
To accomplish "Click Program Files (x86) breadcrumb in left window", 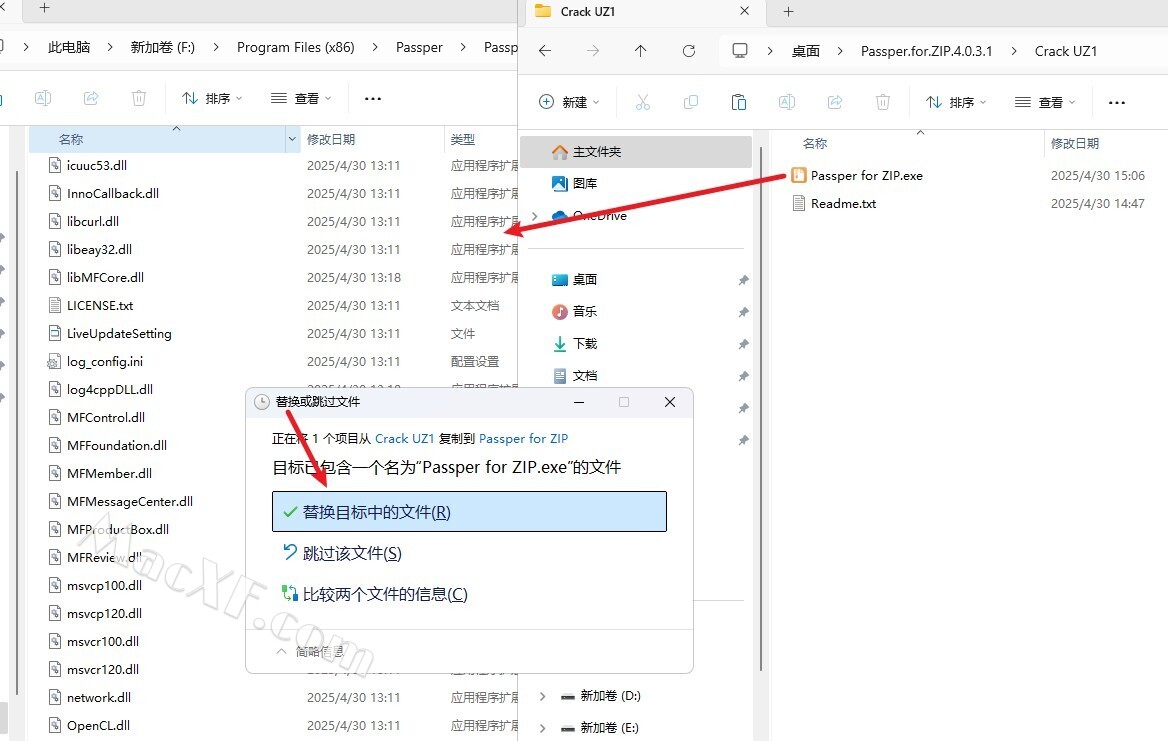I will click(x=296, y=47).
